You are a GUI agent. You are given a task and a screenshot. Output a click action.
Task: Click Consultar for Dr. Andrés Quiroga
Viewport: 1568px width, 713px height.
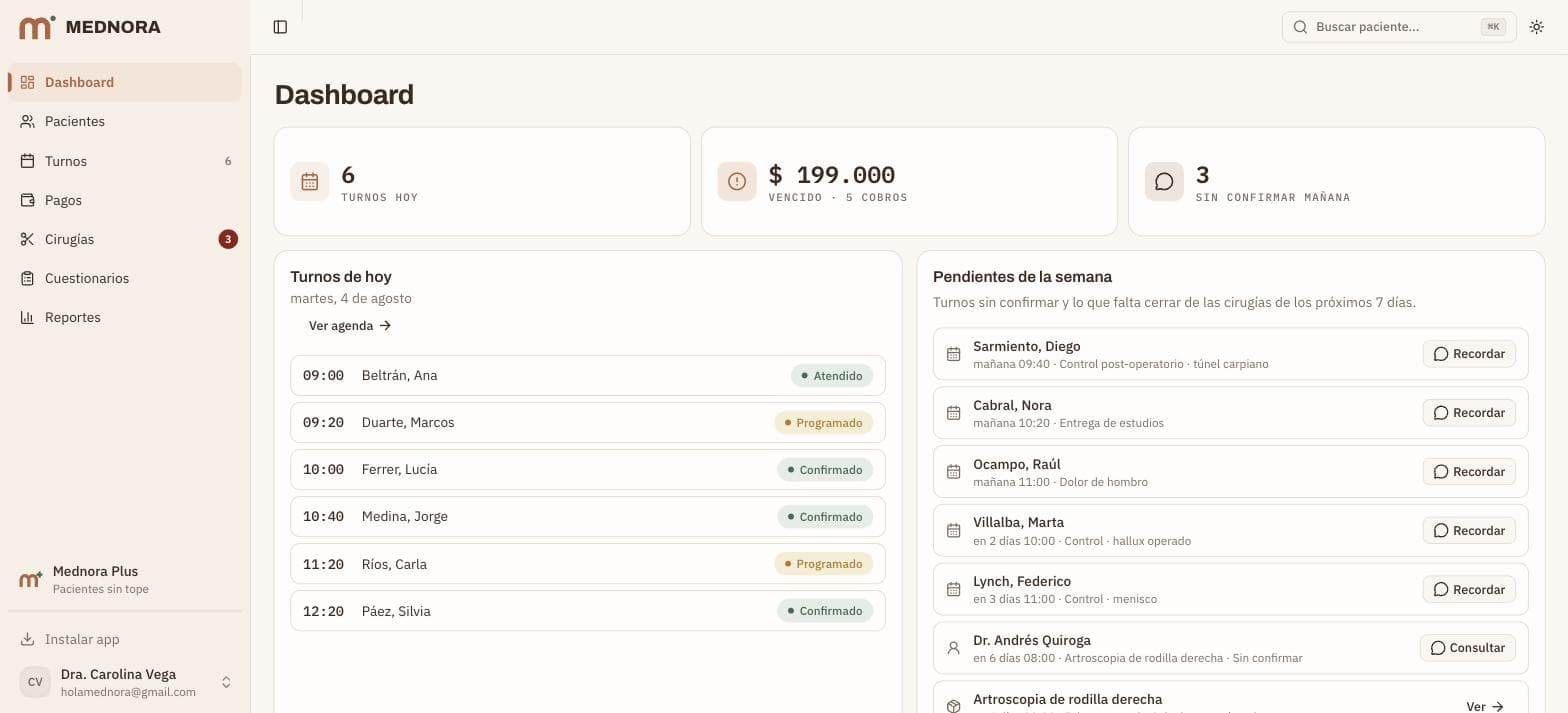pos(1468,648)
